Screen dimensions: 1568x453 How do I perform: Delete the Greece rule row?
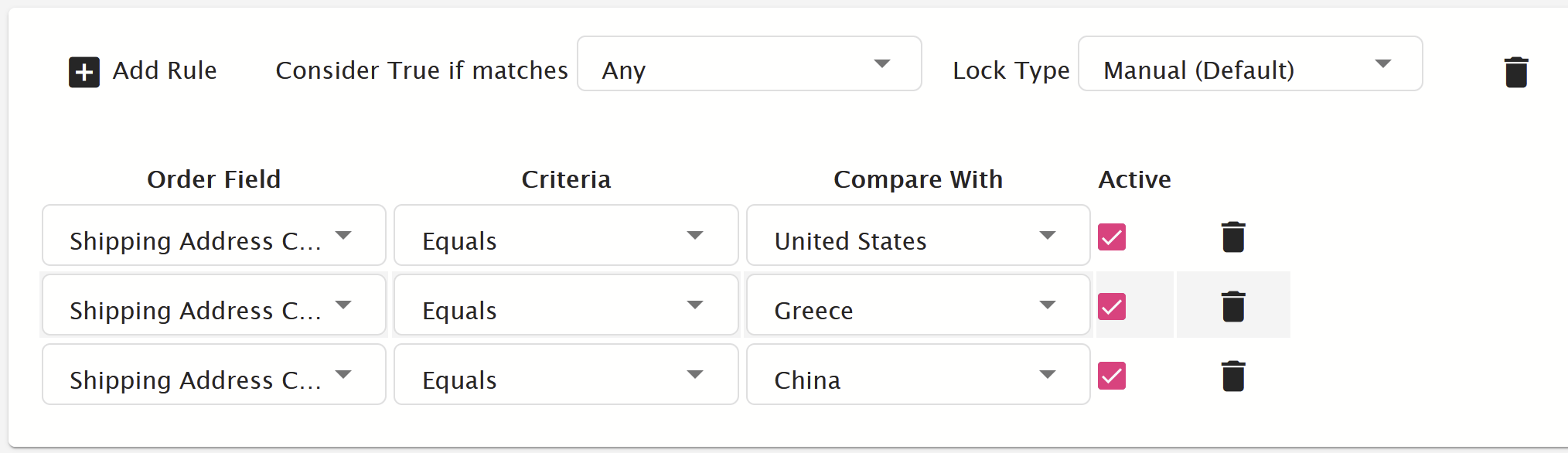(x=1233, y=306)
